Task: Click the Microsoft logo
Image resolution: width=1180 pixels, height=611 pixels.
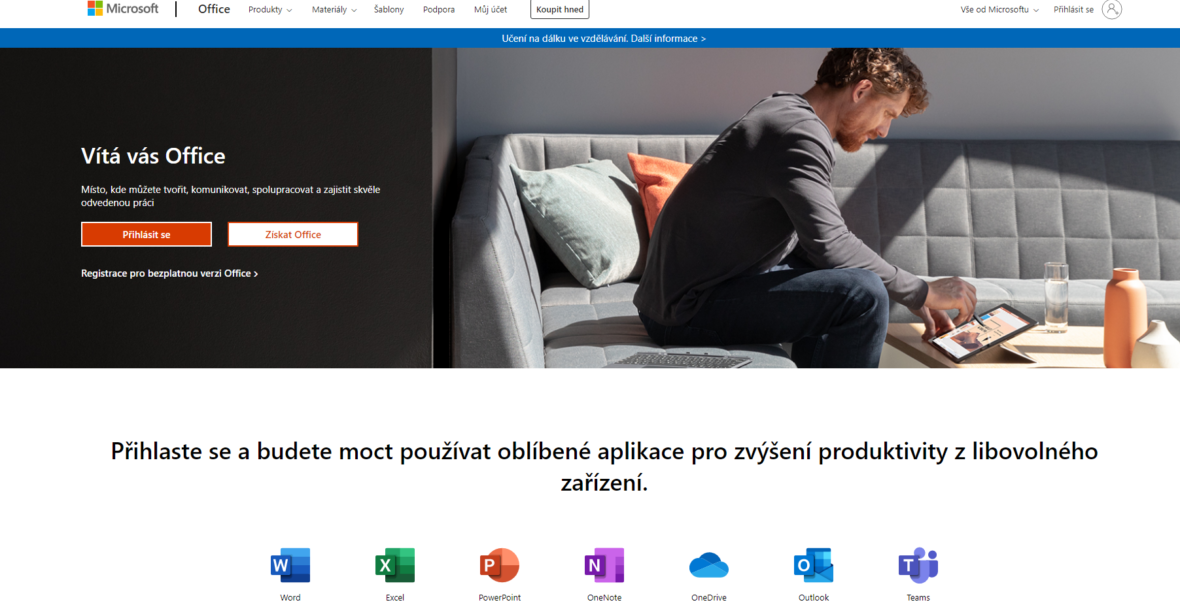Action: point(123,9)
